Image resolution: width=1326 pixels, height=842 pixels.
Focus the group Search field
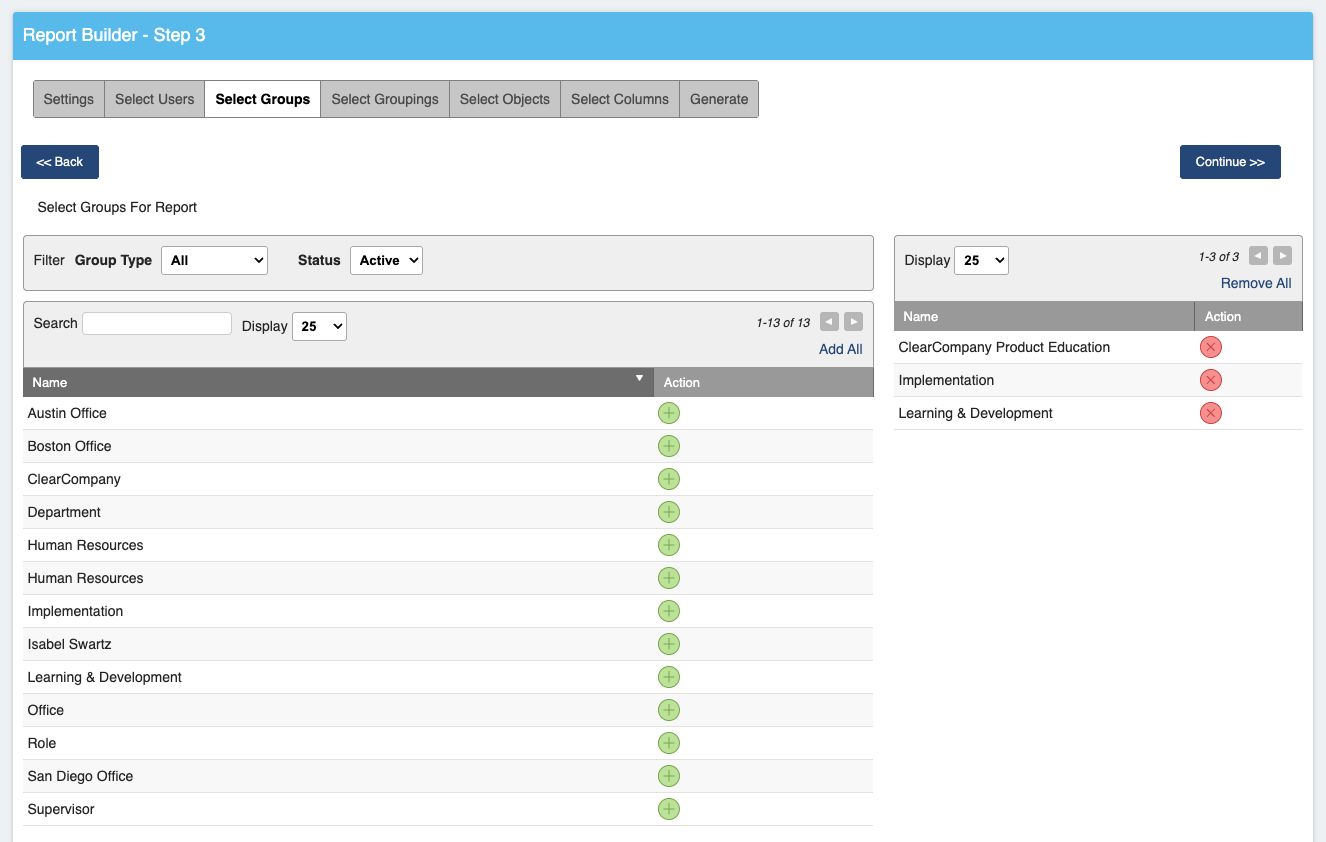157,323
